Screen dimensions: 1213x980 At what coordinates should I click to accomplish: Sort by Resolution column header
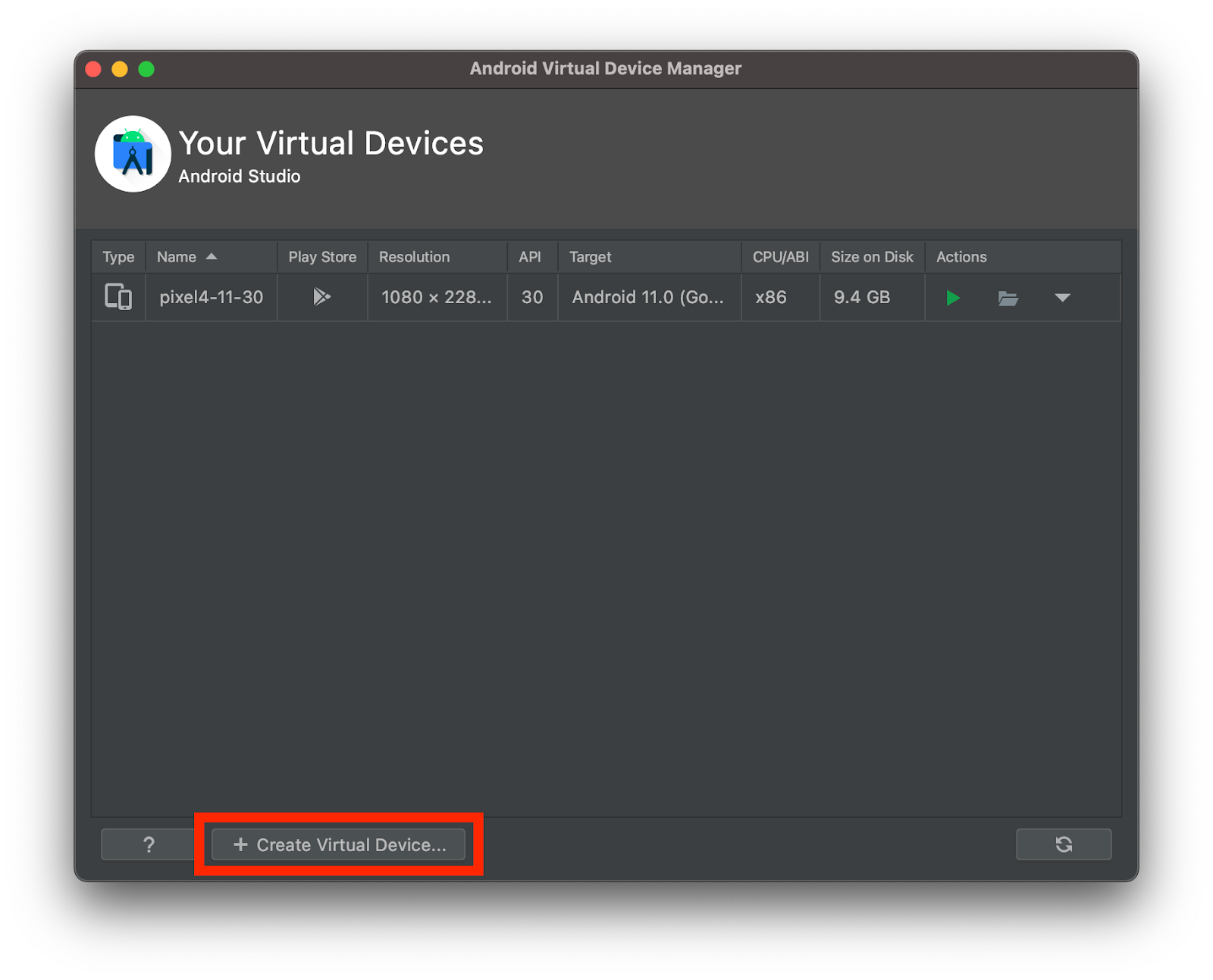437,257
